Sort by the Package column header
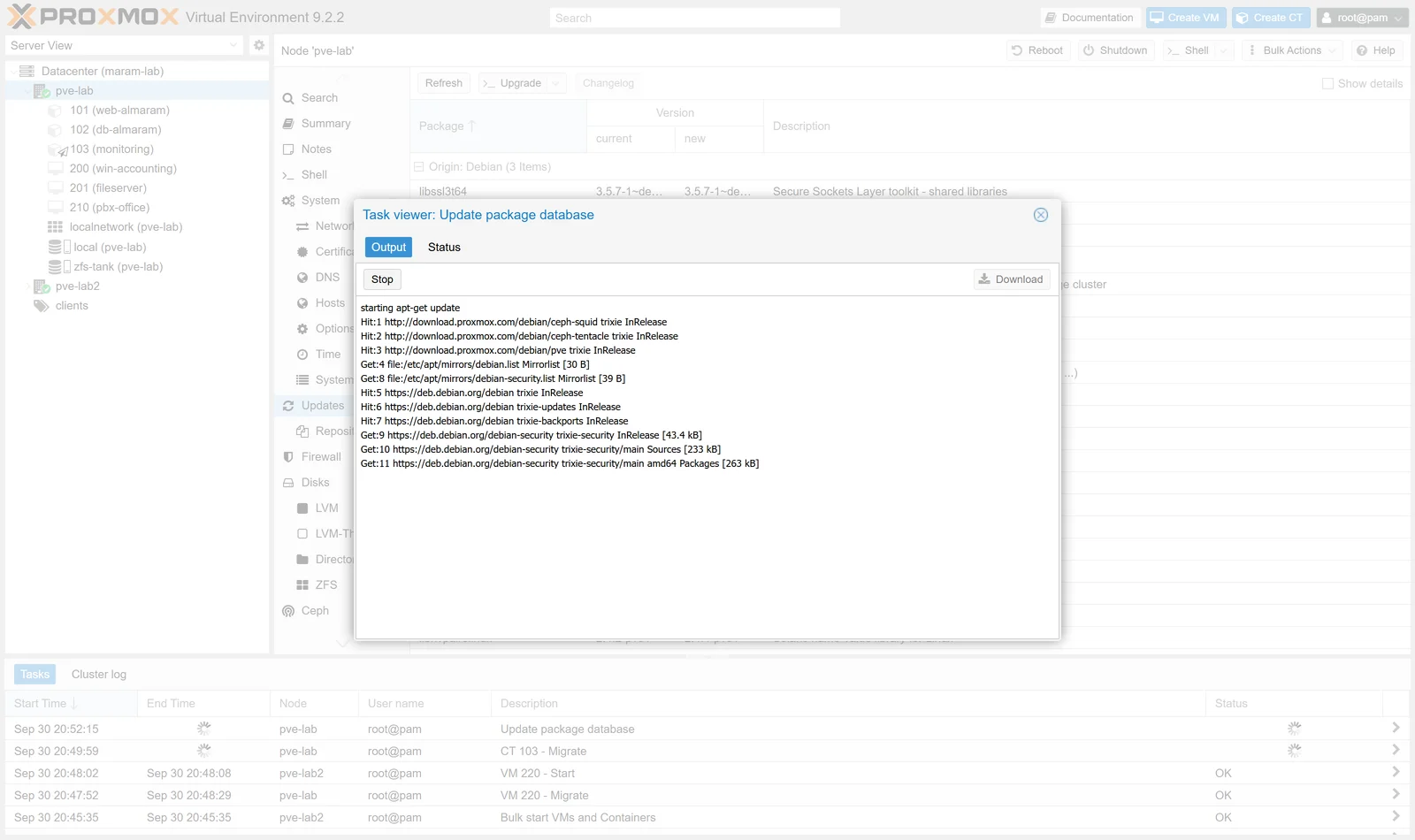The image size is (1415, 840). [x=498, y=126]
